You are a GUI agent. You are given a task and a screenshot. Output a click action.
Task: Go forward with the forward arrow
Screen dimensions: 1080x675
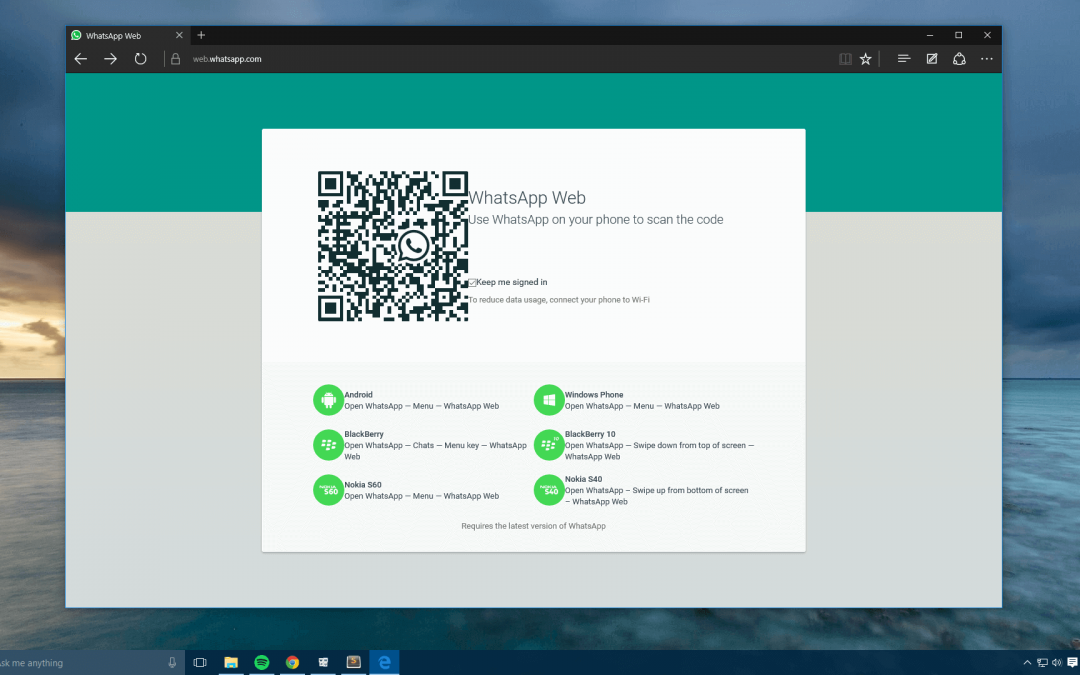[110, 59]
